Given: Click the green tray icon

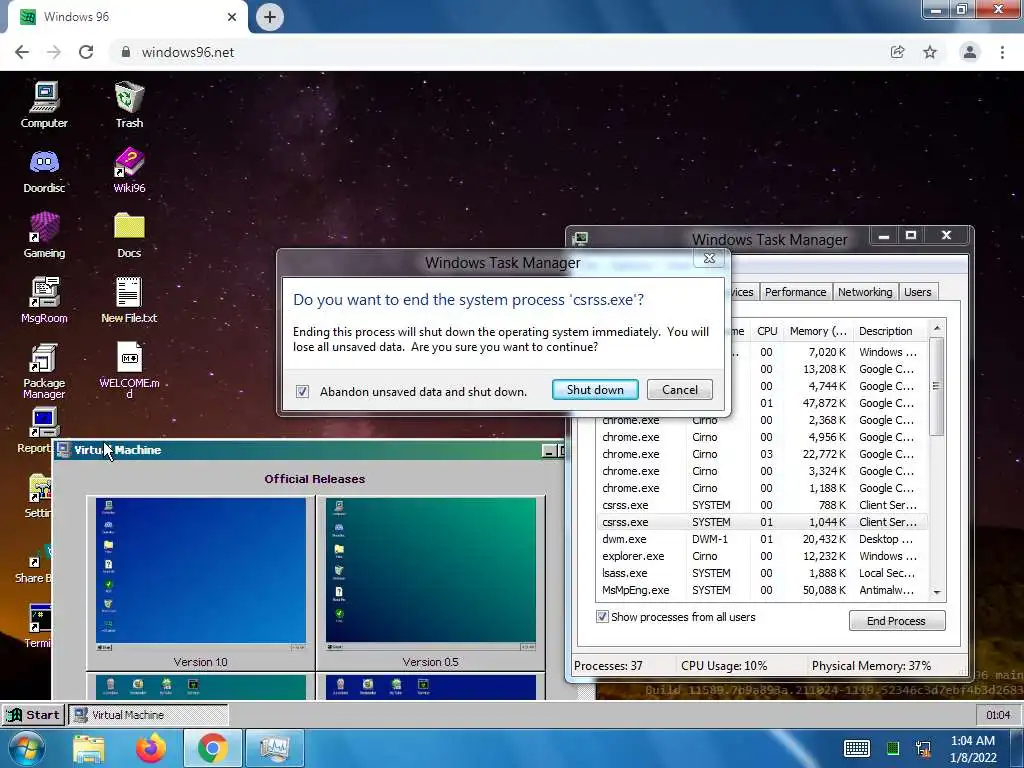Looking at the screenshot, I should [893, 748].
